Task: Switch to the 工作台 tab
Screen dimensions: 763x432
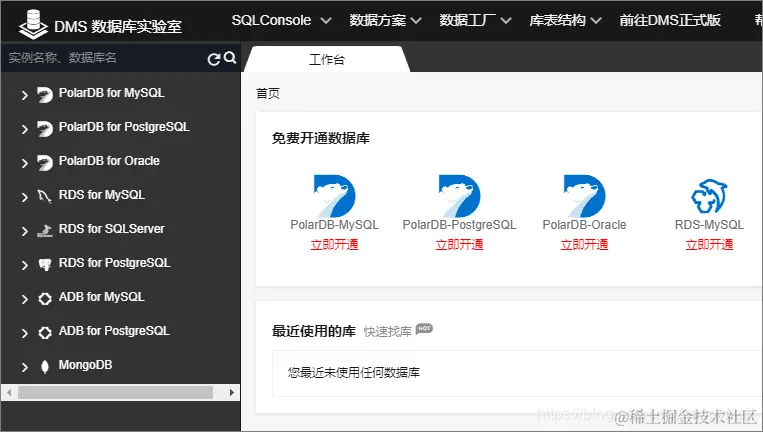Action: 327,59
